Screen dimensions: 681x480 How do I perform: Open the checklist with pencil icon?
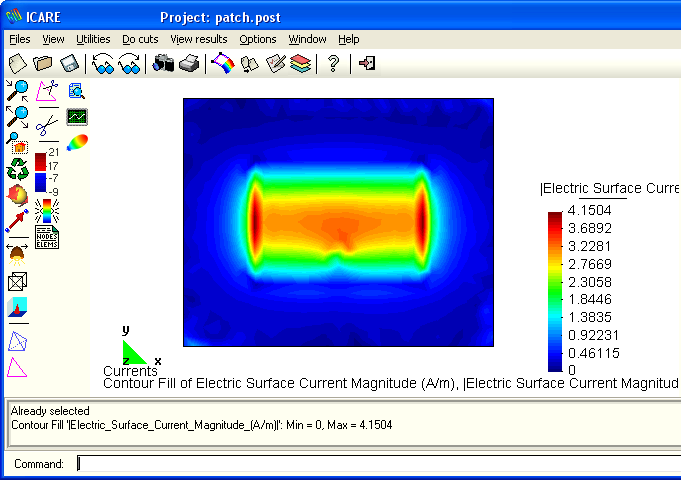click(x=276, y=63)
